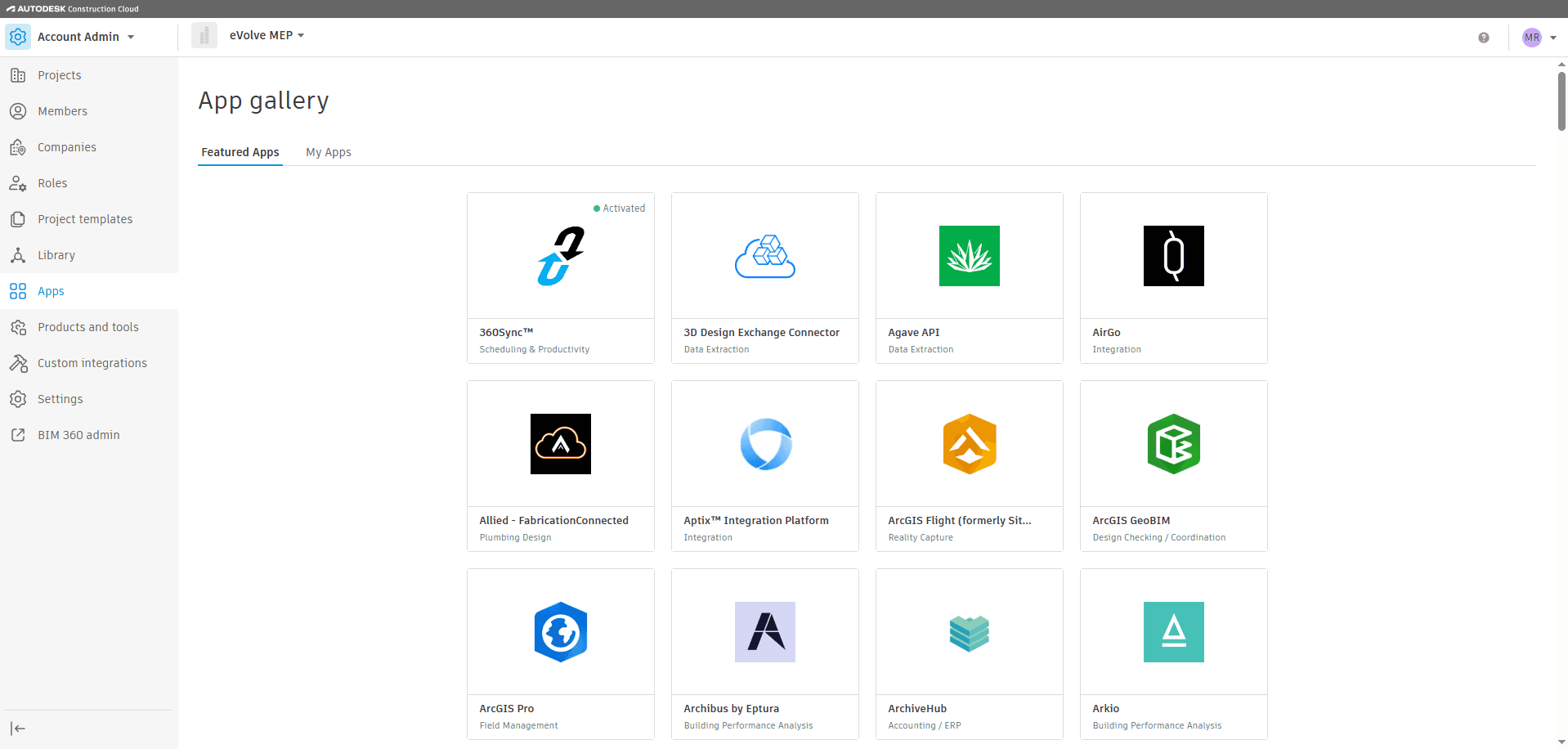The height and width of the screenshot is (749, 1568).
Task: Click the ArcGIS Pro title
Action: 507,709
